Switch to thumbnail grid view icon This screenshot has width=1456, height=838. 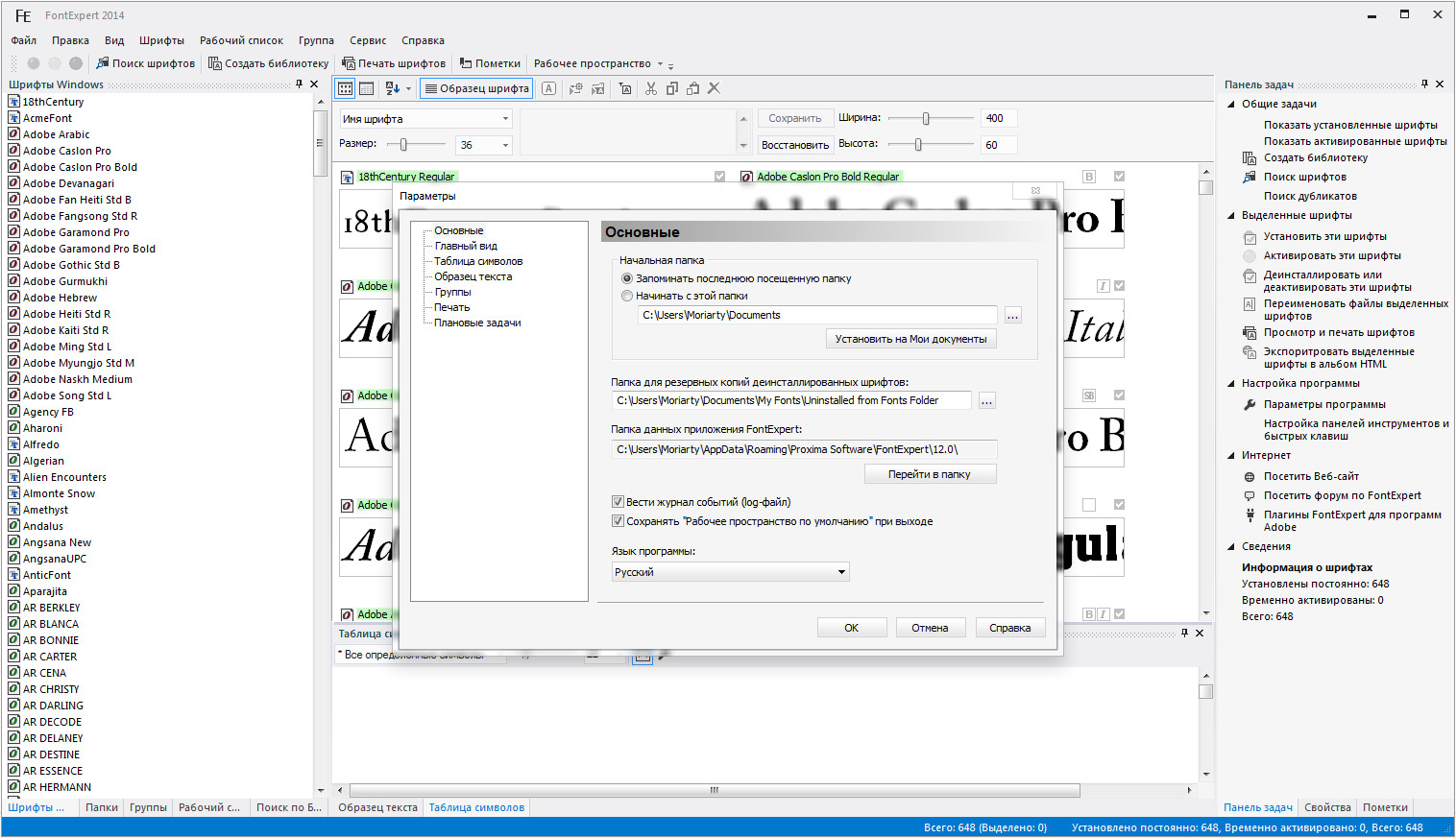pyautogui.click(x=346, y=88)
